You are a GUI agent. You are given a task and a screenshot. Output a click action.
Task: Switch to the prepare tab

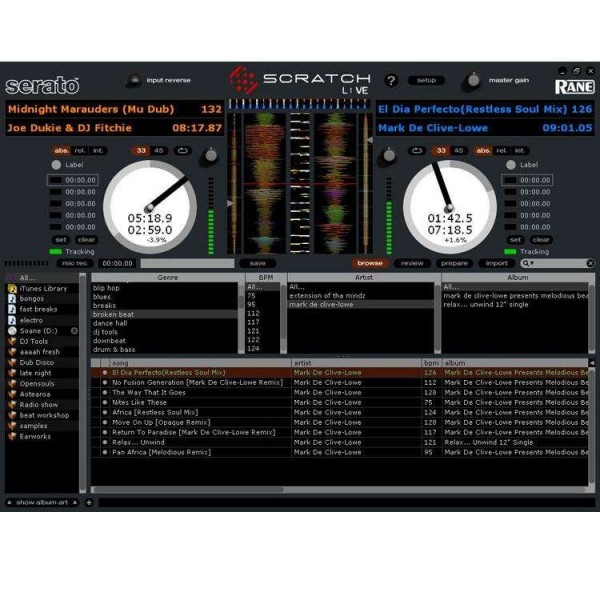pyautogui.click(x=454, y=263)
